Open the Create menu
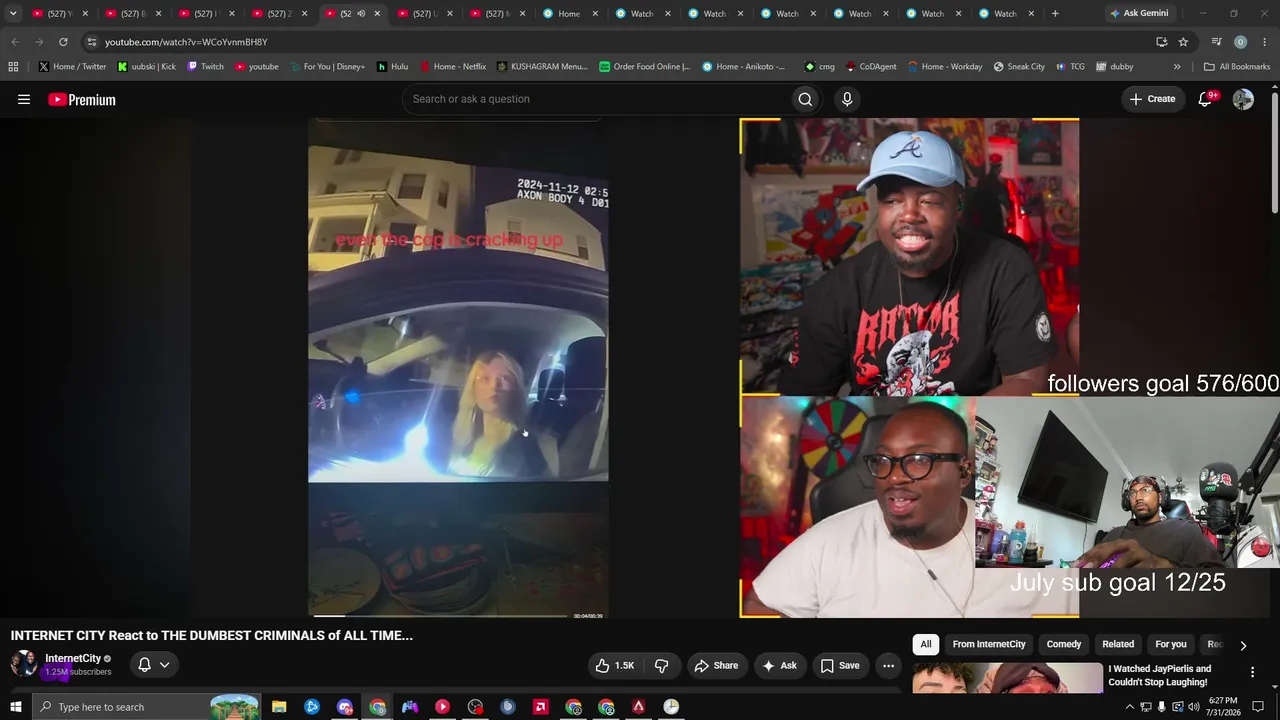 (1152, 99)
